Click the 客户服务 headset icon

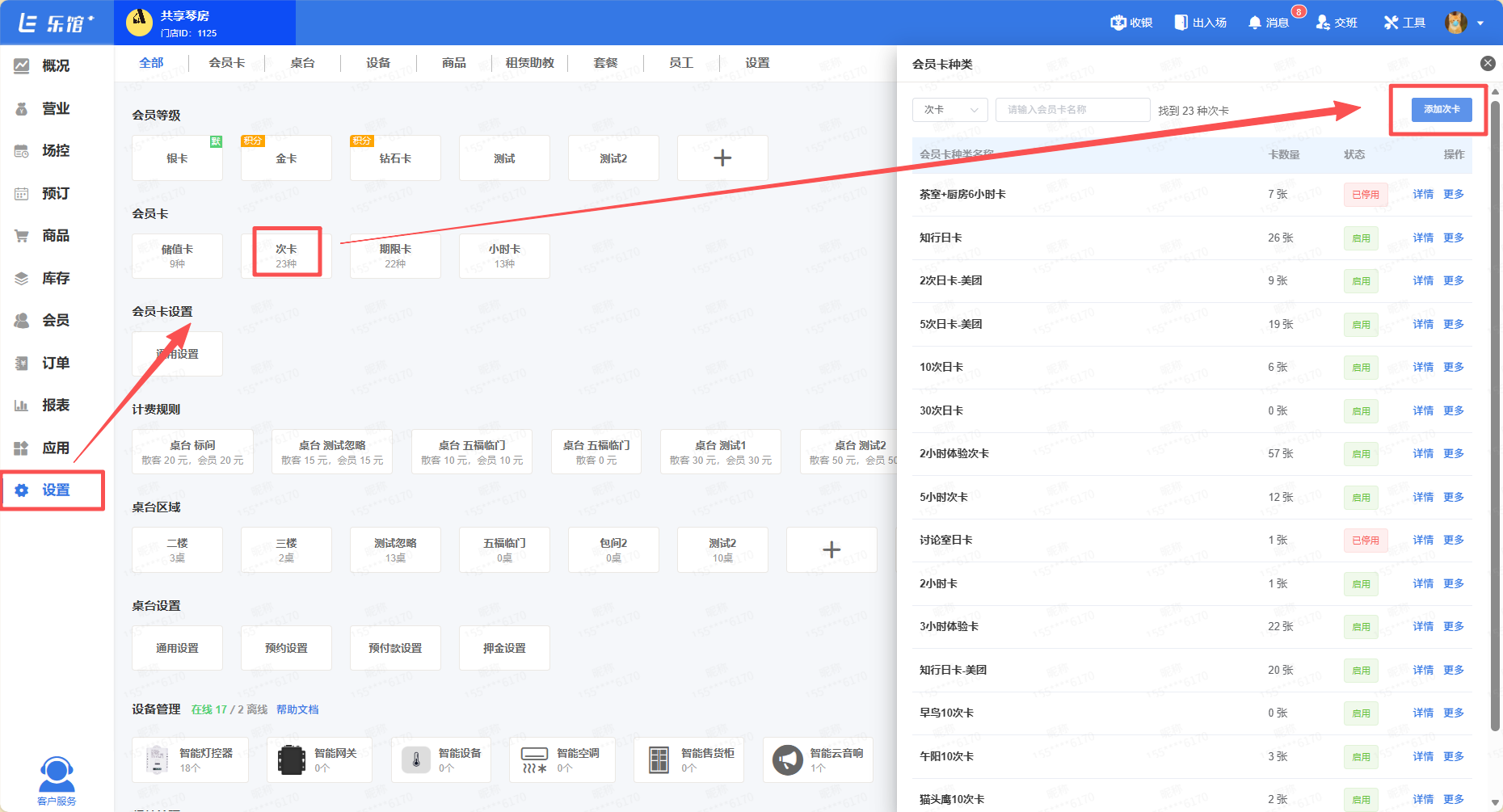[x=57, y=776]
